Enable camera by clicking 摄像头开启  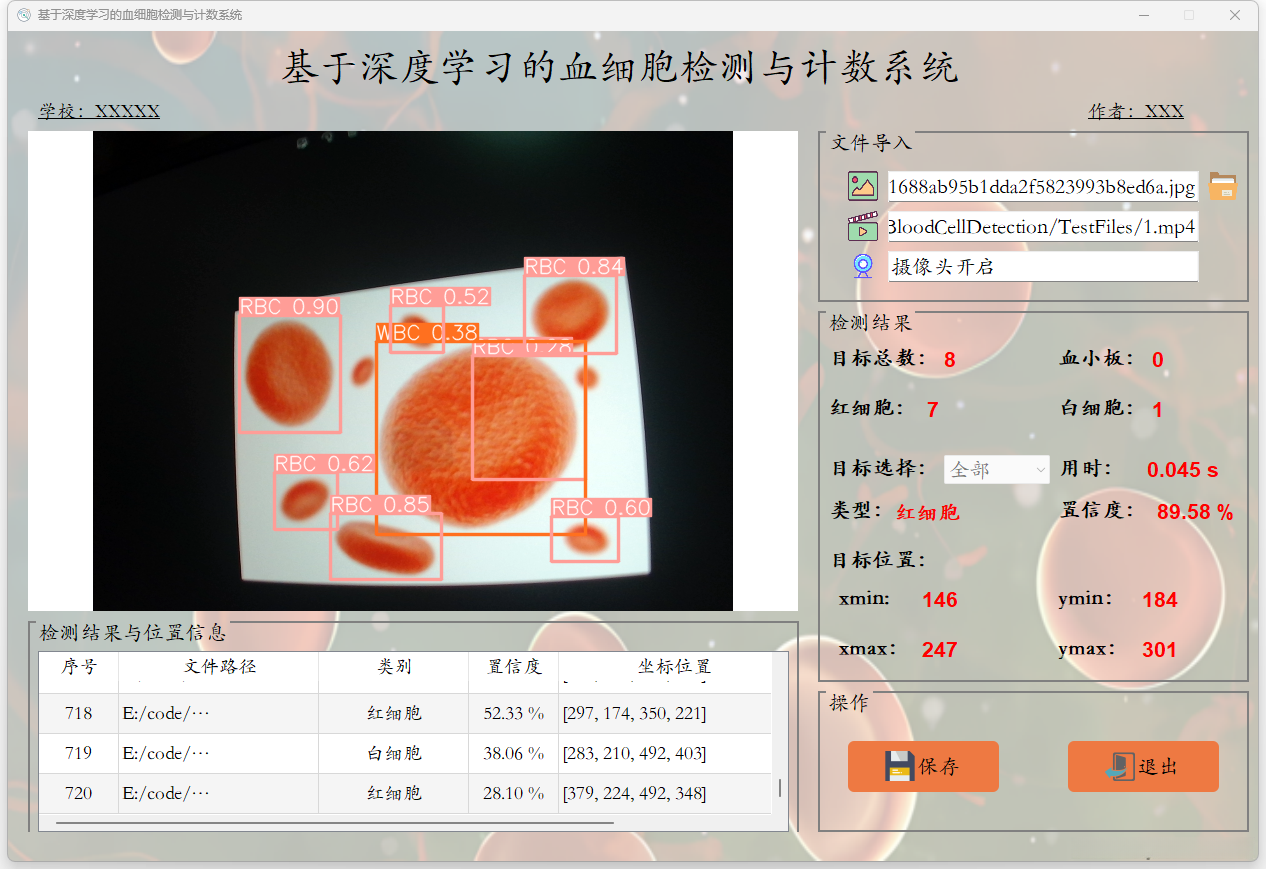coord(1043,266)
